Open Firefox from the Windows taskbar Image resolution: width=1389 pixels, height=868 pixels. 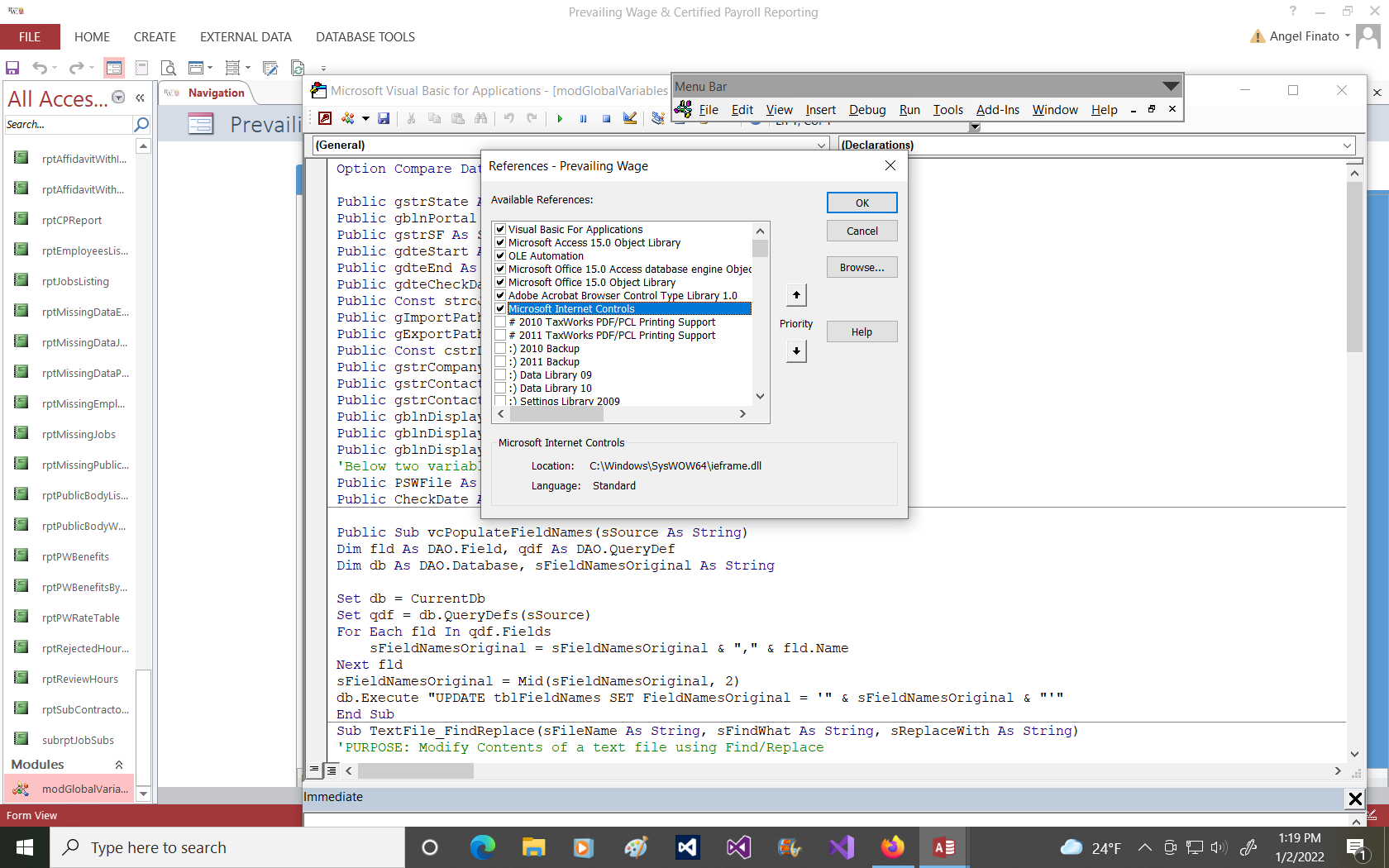click(x=892, y=847)
